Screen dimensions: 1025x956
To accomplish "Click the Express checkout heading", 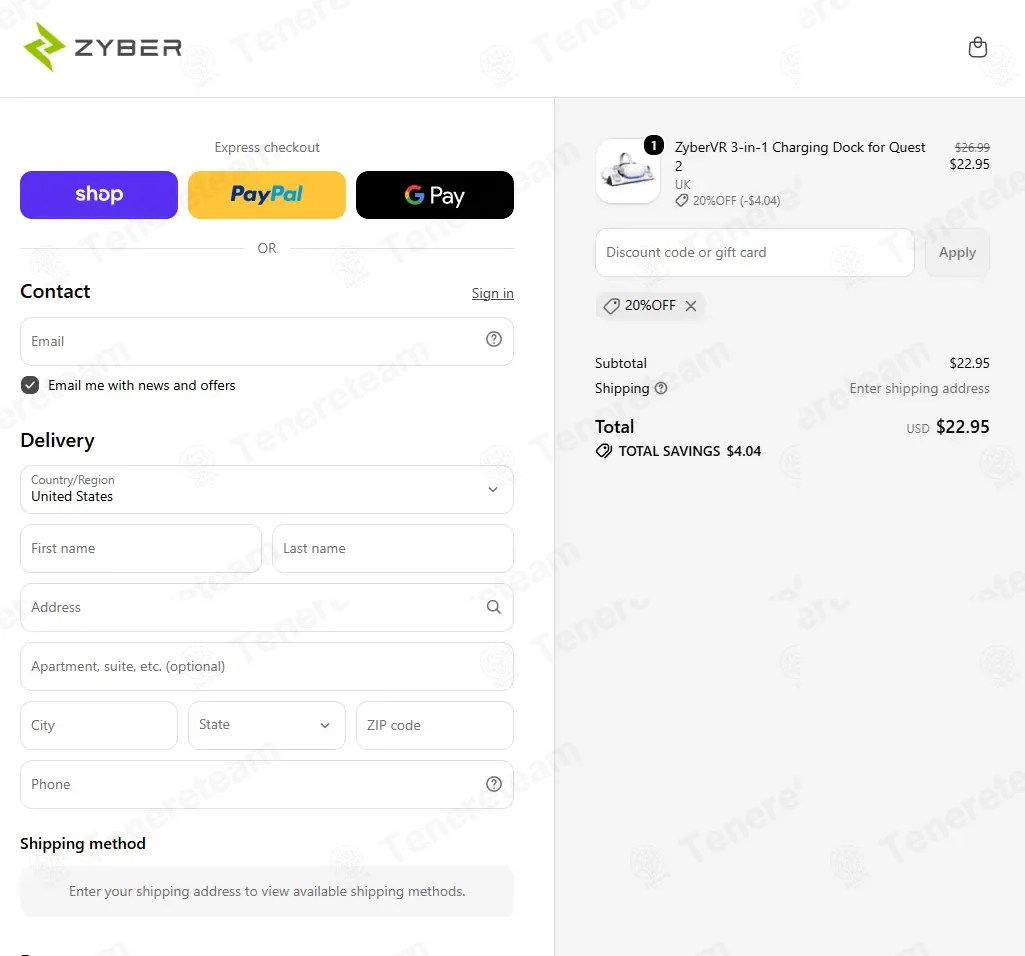I will click(x=267, y=147).
